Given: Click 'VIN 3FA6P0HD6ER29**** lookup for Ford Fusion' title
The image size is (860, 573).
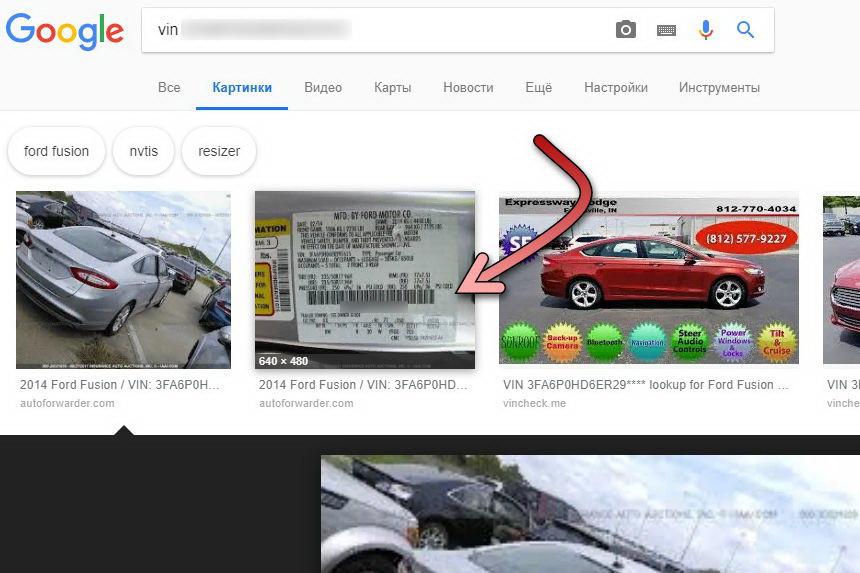Looking at the screenshot, I should point(646,385).
